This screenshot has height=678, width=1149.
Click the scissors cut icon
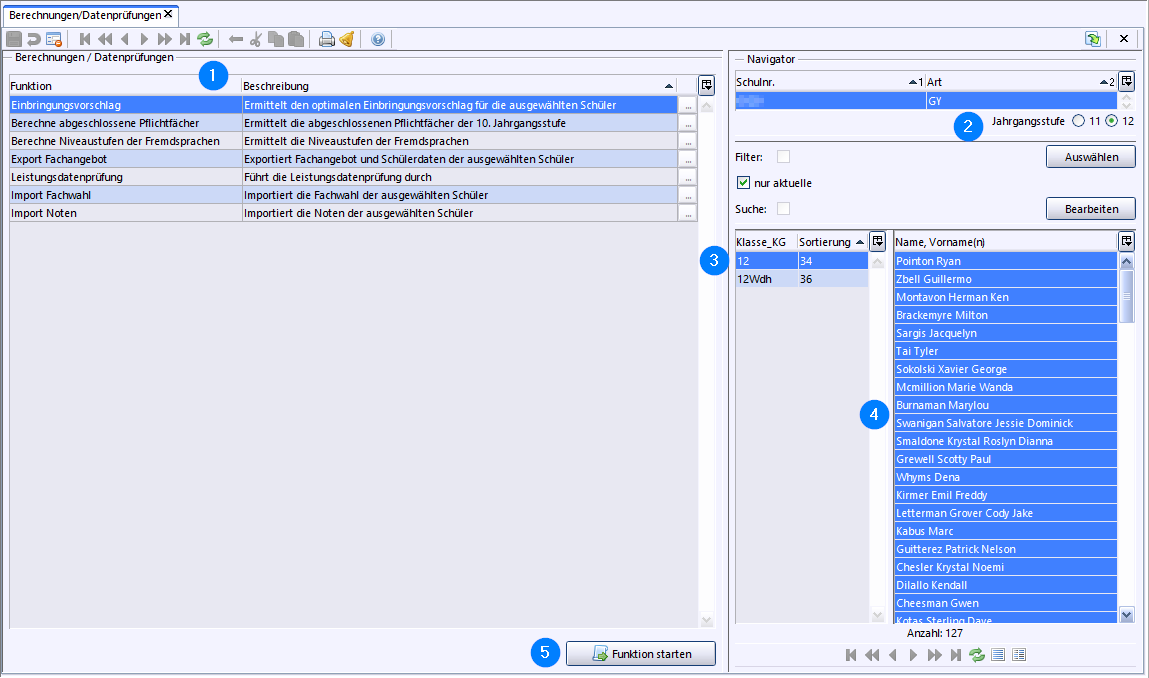[256, 39]
